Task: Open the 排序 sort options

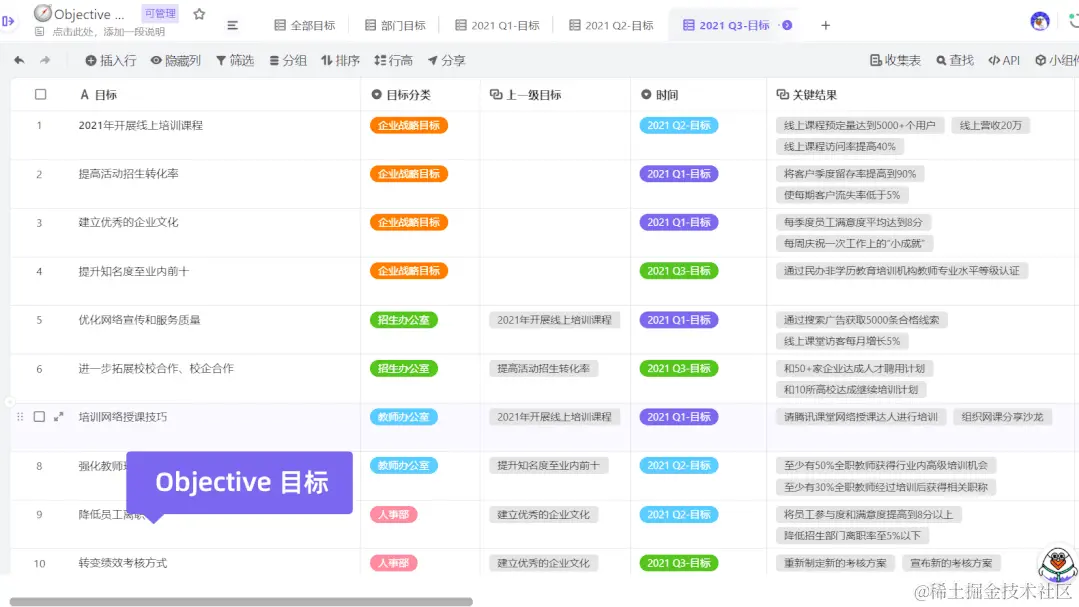Action: 340,60
